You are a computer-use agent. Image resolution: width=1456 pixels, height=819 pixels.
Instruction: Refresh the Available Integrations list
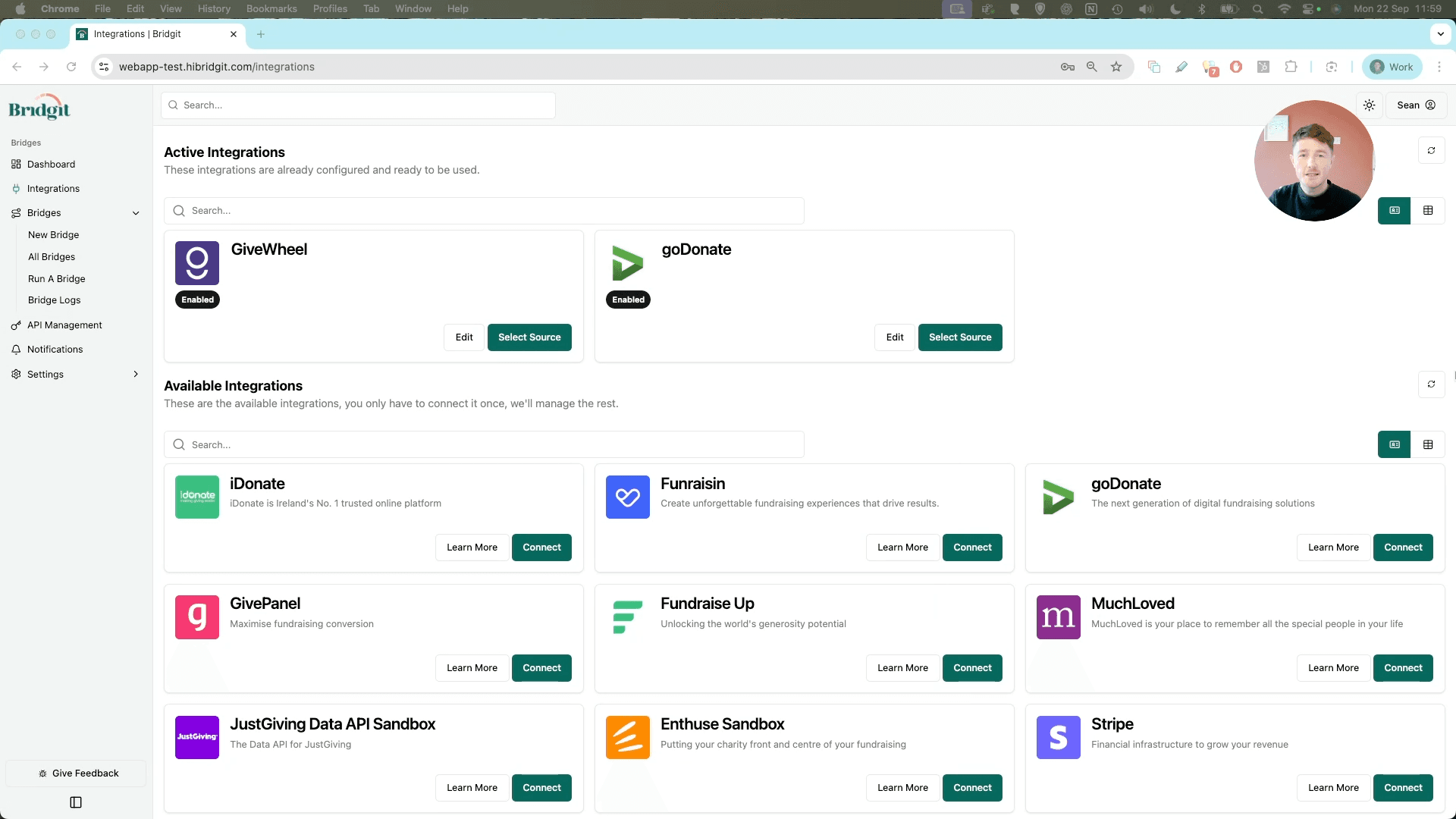1431,384
